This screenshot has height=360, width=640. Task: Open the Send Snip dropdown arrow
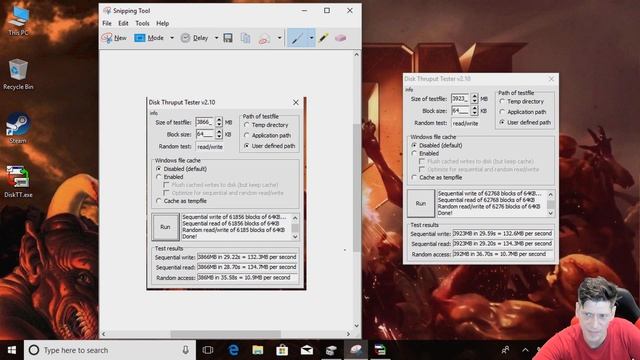tap(280, 38)
